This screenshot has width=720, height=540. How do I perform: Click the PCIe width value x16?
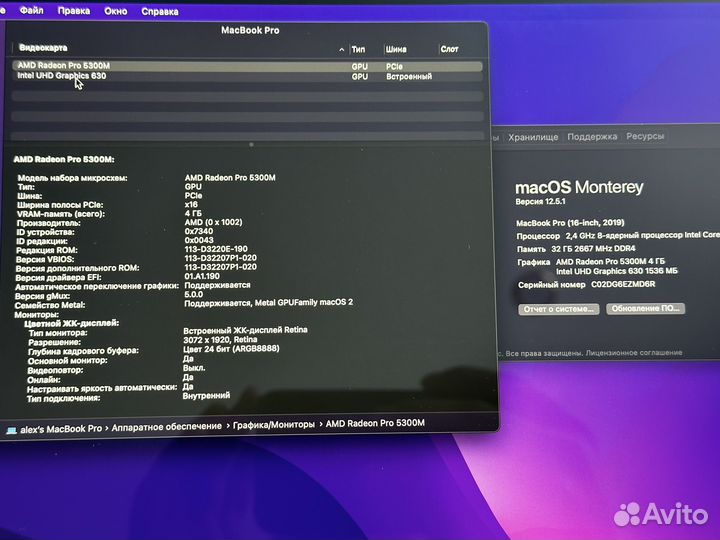point(191,204)
